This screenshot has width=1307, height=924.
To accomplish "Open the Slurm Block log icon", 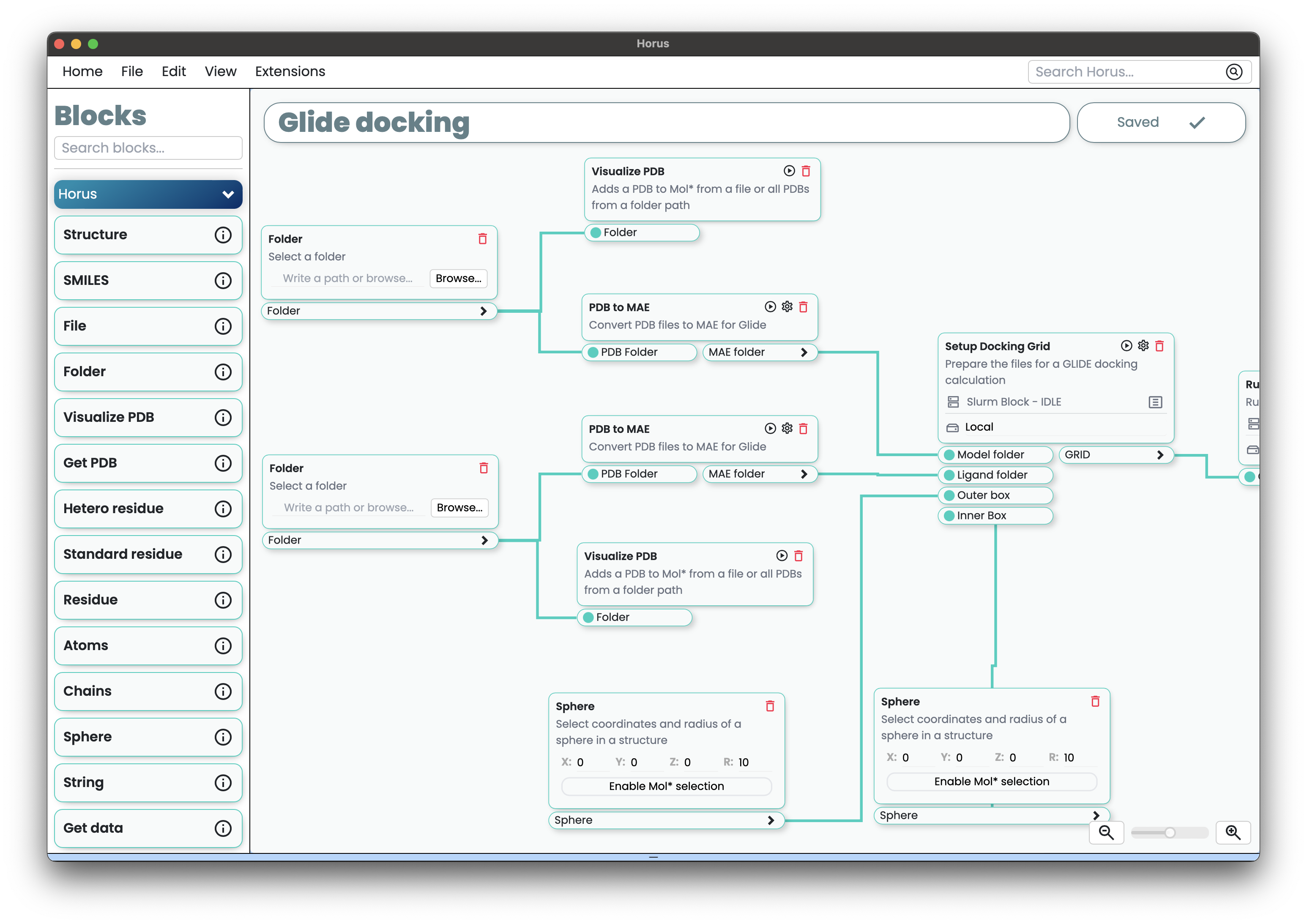I will click(x=1156, y=402).
